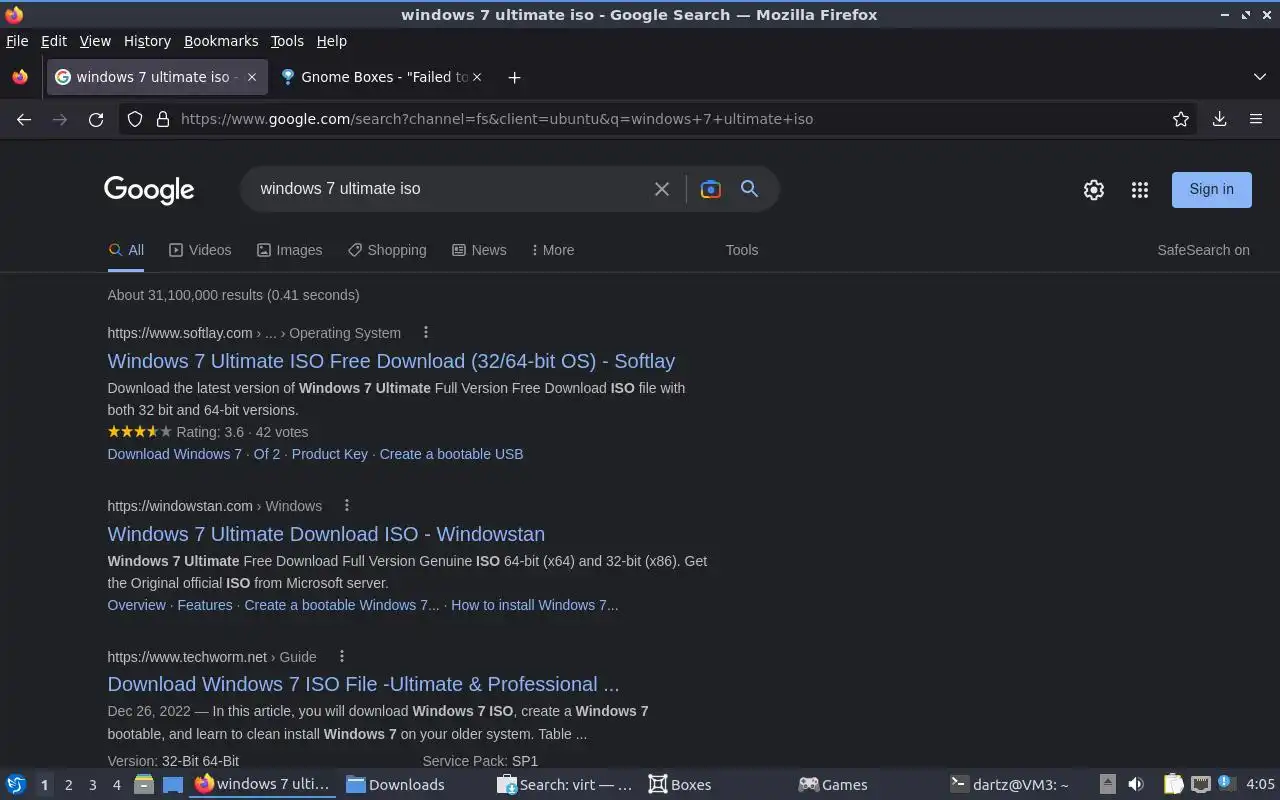Click the Google logo
The image size is (1280, 800).
tap(149, 189)
